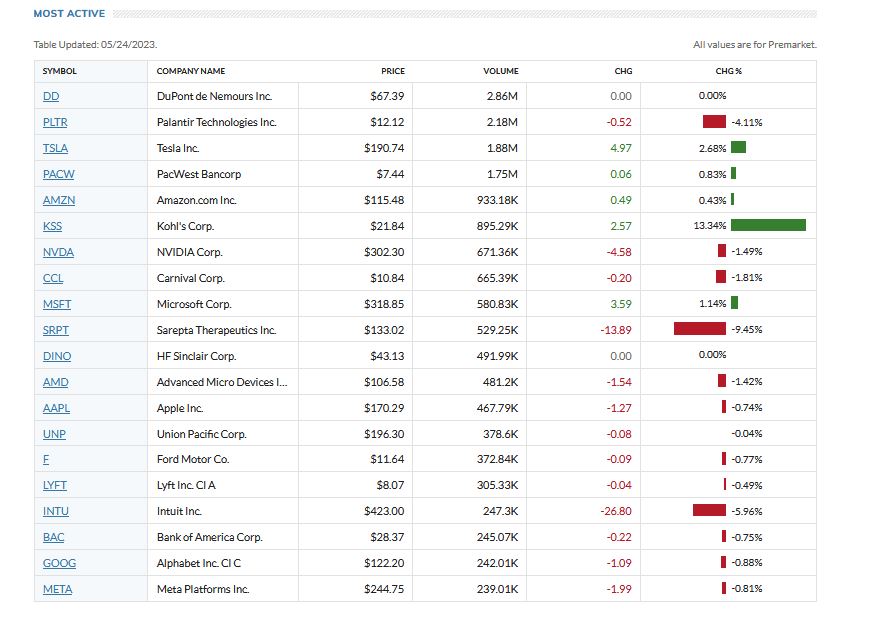Click the GOOG symbol link
The image size is (869, 621).
tap(59, 563)
